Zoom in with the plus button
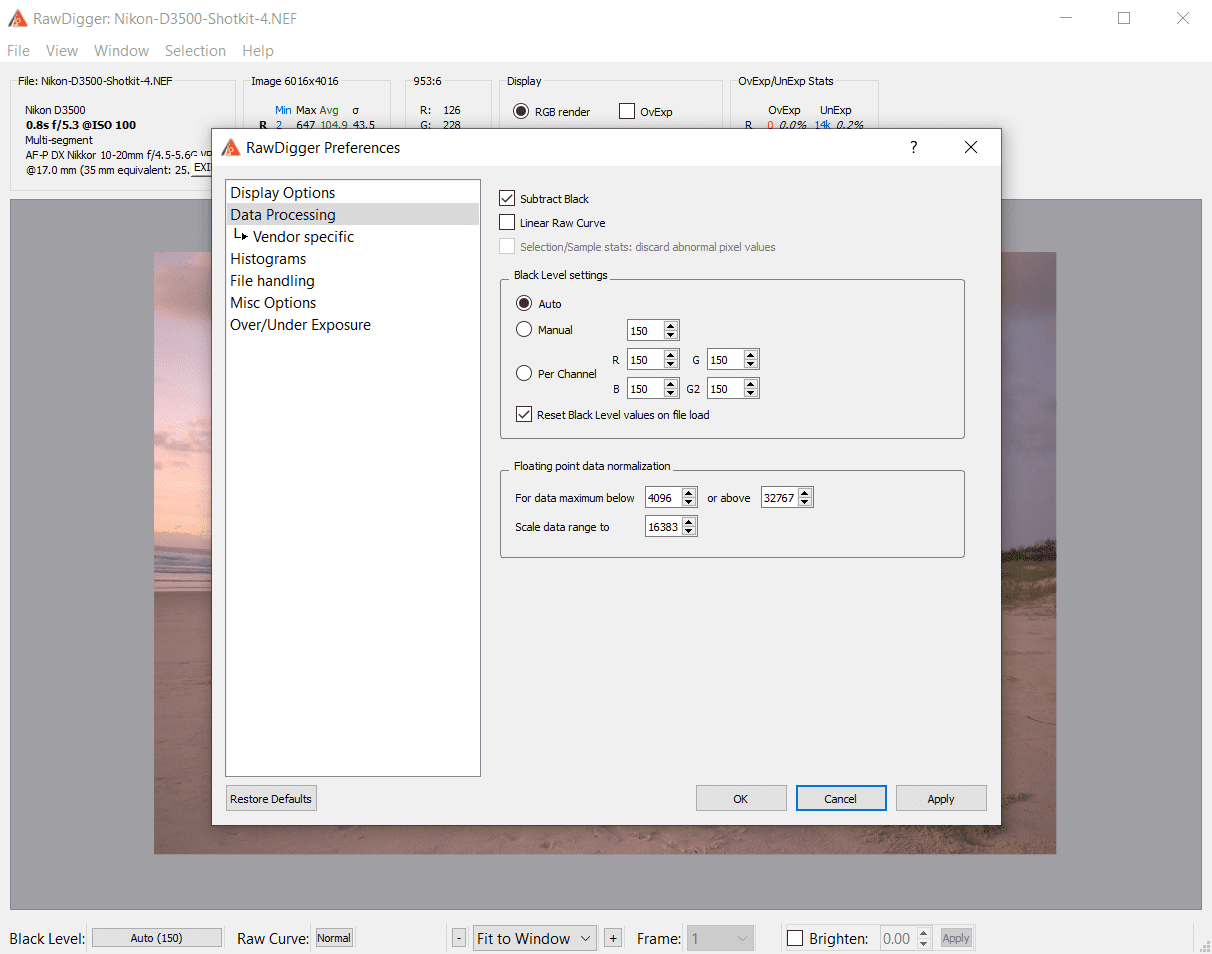This screenshot has width=1212, height=954. (613, 938)
